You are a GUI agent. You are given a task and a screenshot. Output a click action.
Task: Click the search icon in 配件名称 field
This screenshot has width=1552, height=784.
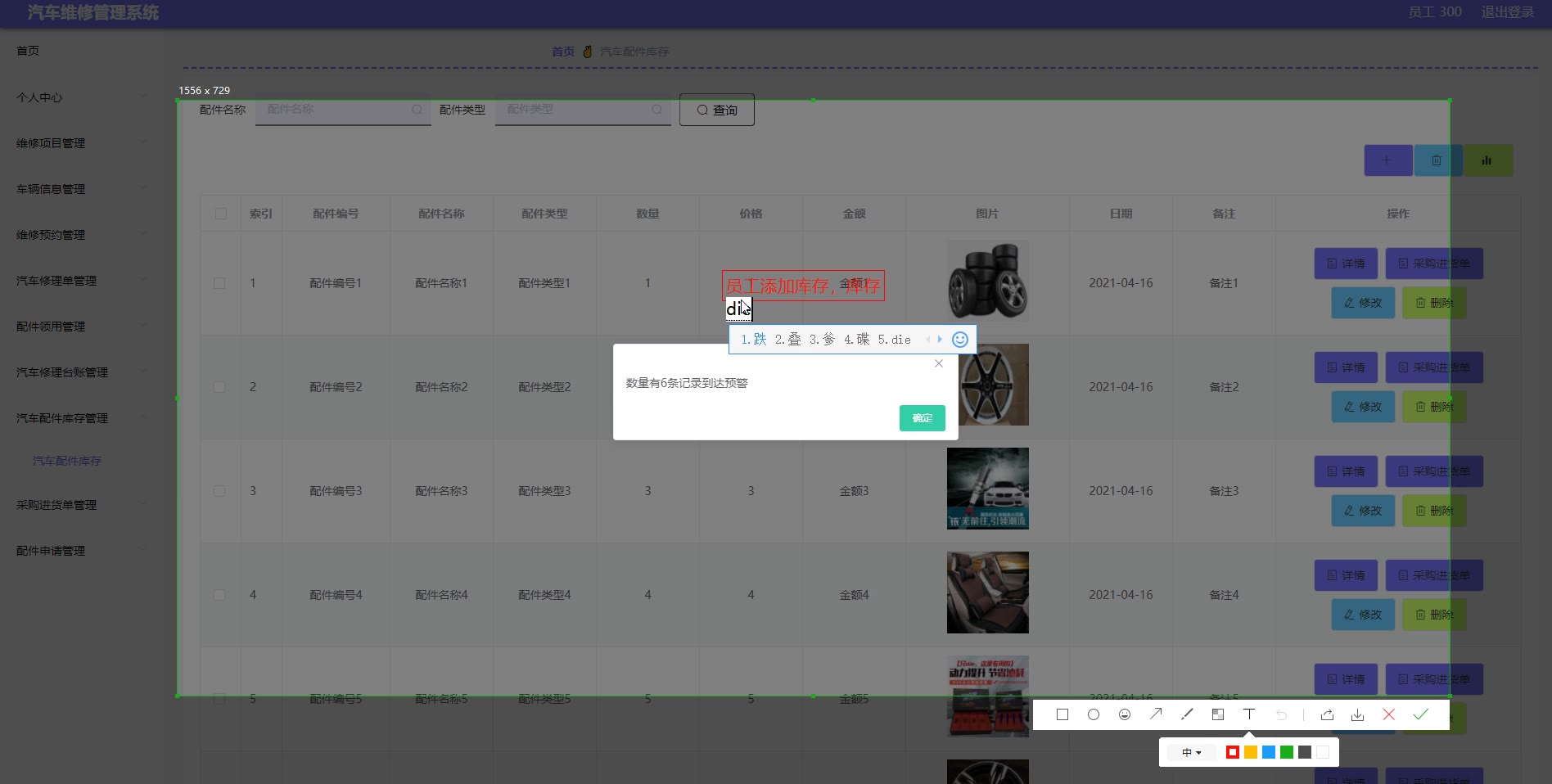click(x=417, y=110)
